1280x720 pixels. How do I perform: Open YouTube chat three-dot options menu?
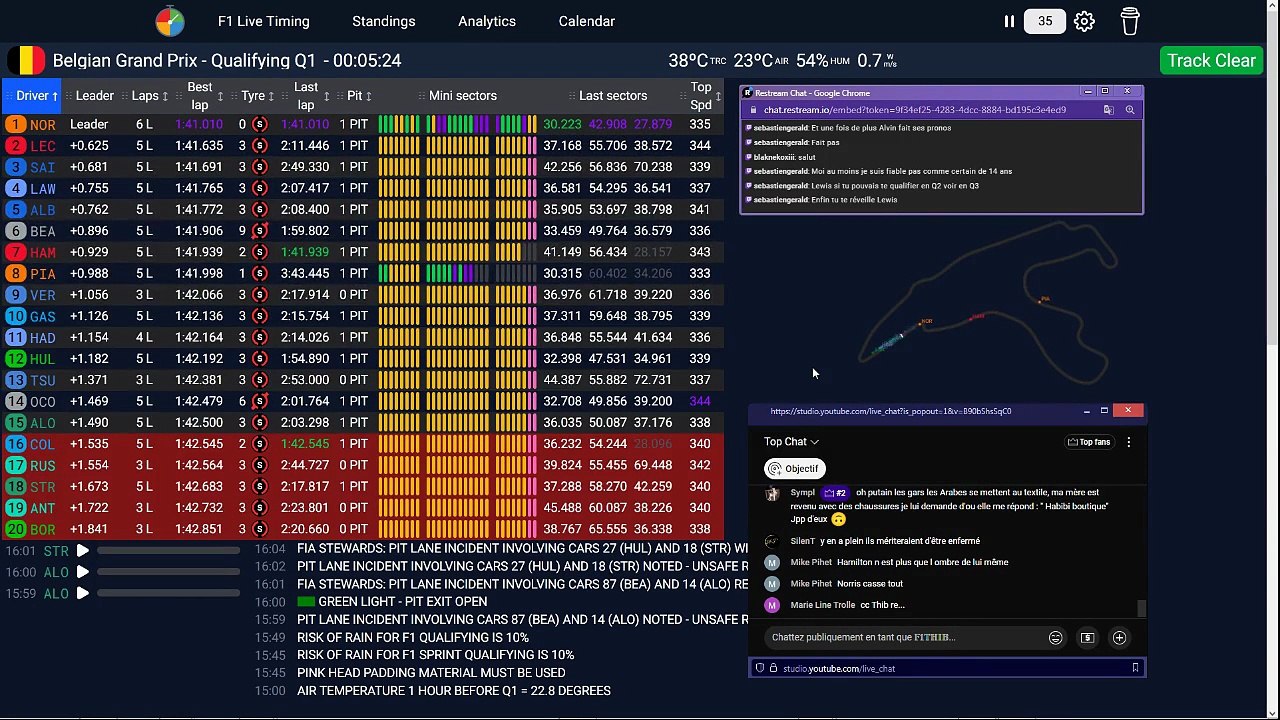(x=1129, y=442)
